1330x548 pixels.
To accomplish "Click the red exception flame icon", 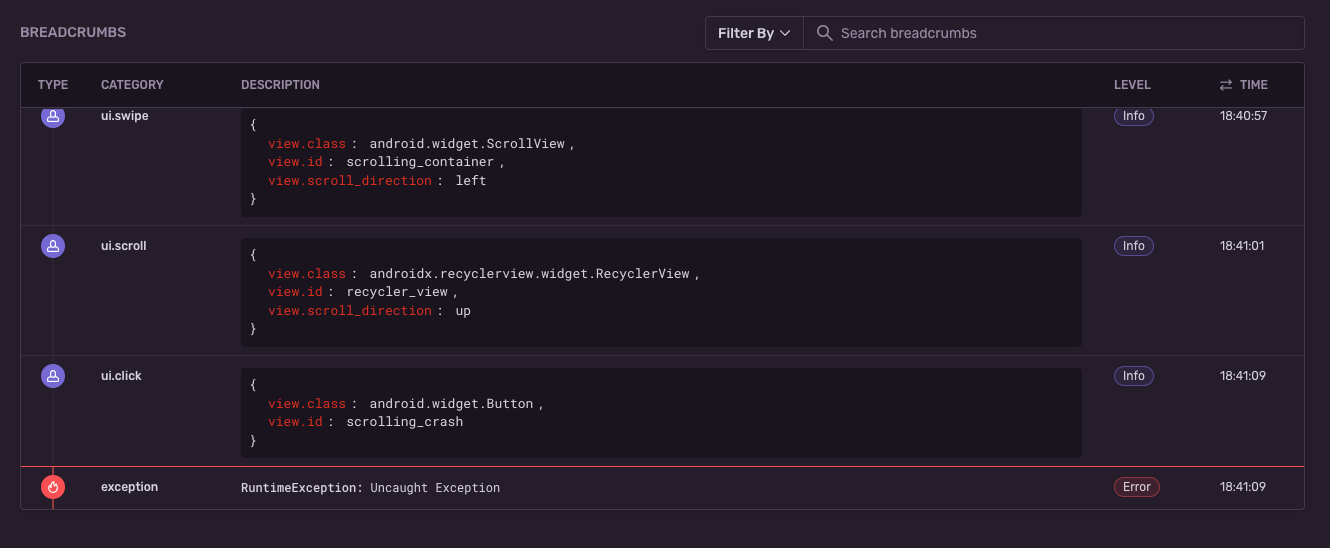I will (53, 487).
